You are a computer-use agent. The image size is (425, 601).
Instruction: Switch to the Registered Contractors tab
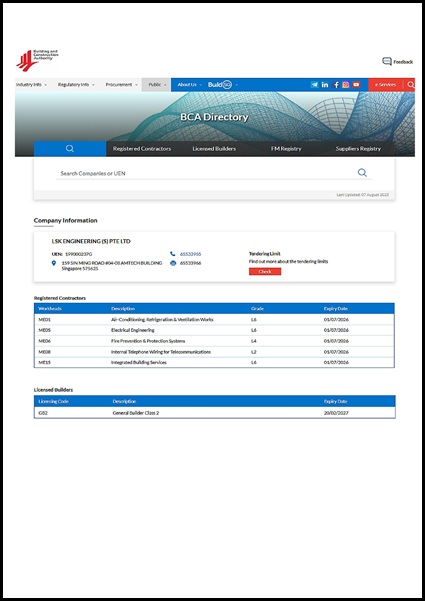point(142,149)
